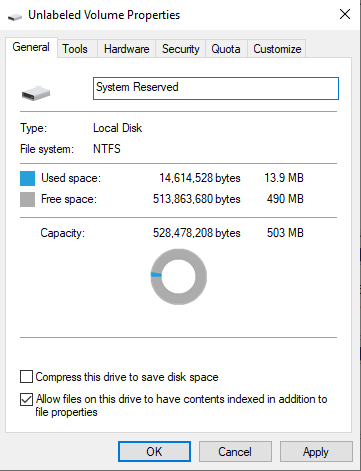Click the gray Free space color square
361x471 pixels.
point(27,199)
